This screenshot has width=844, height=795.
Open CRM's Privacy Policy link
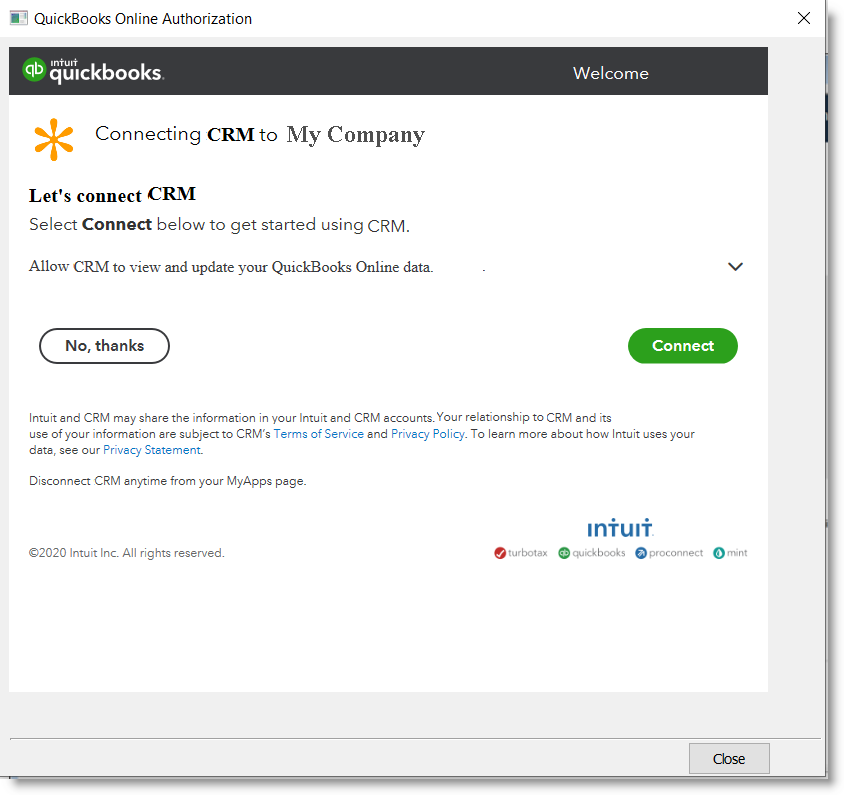[427, 434]
